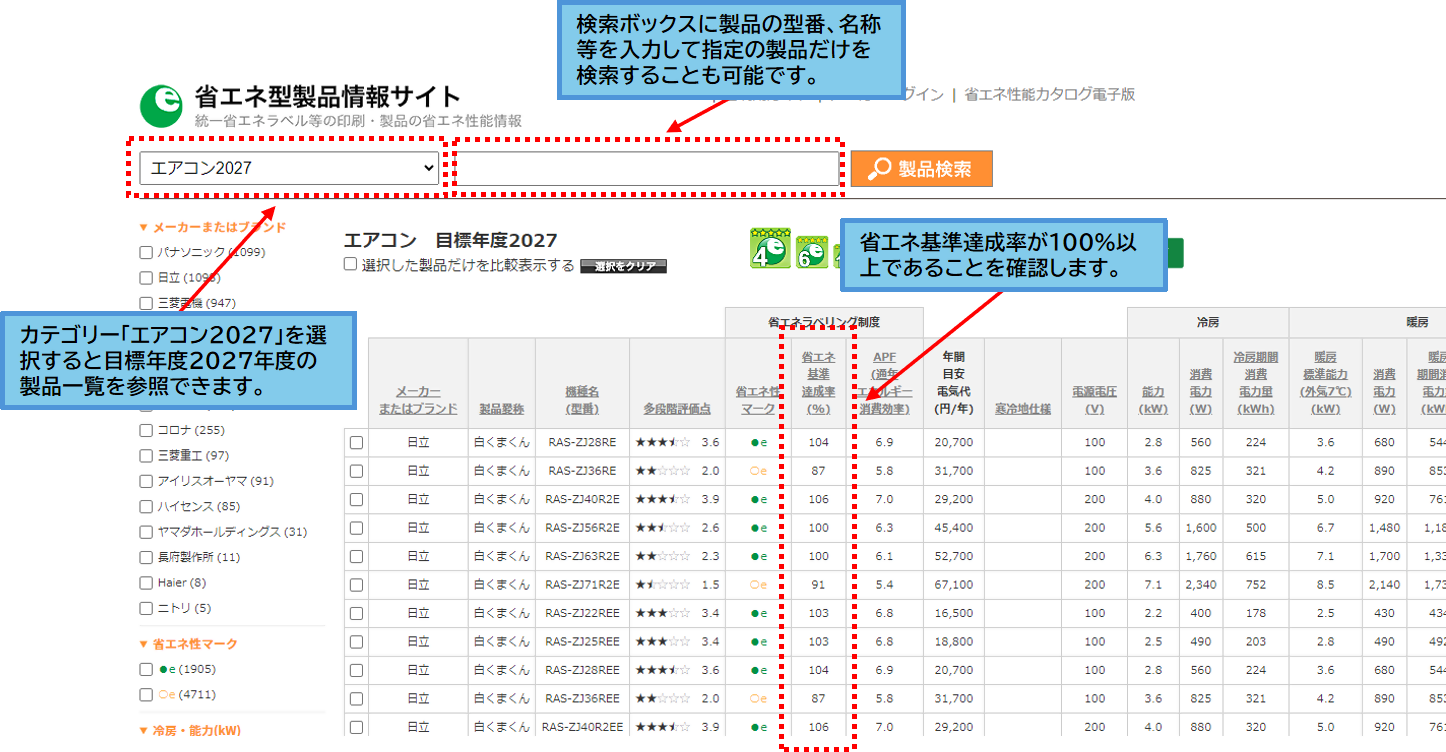Click model cell RAS-ZJ36REE
This screenshot has width=1446, height=752.
[x=582, y=699]
